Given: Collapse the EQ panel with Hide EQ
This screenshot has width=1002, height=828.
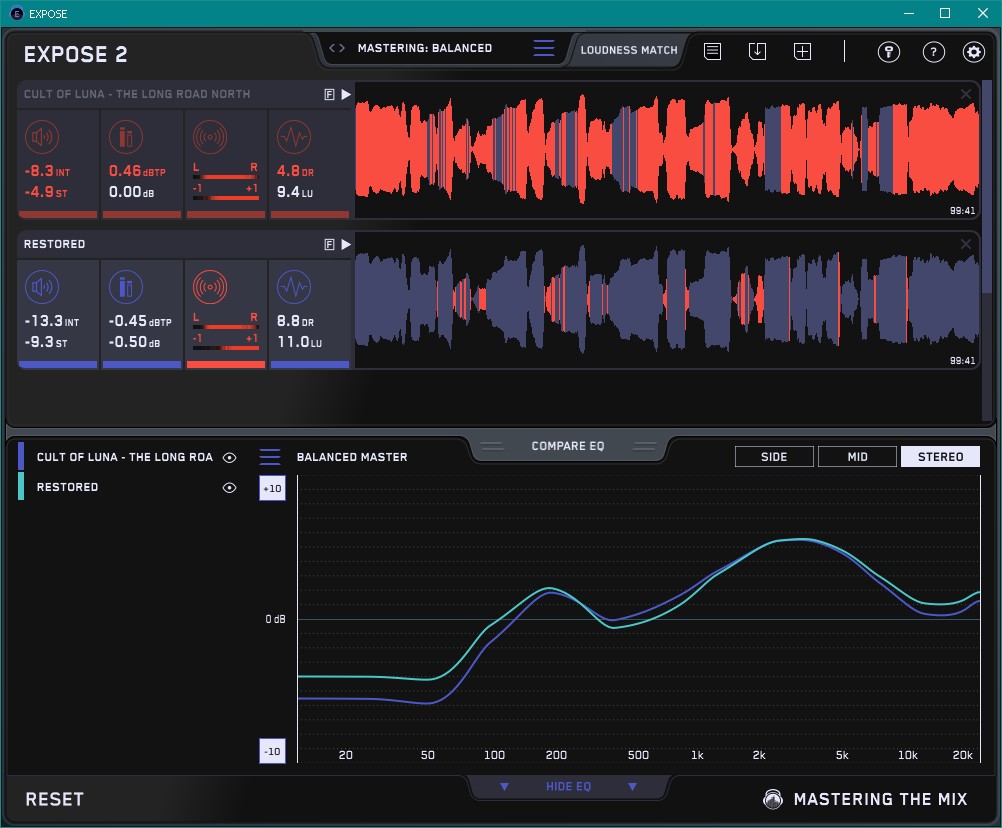Looking at the screenshot, I should coord(568,787).
